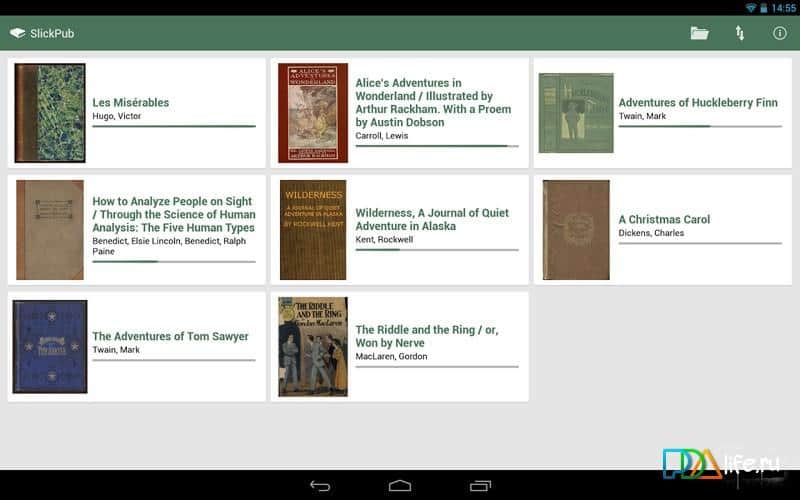Tap the sort order arrows icon
Screen dimensions: 800x500
point(739,33)
